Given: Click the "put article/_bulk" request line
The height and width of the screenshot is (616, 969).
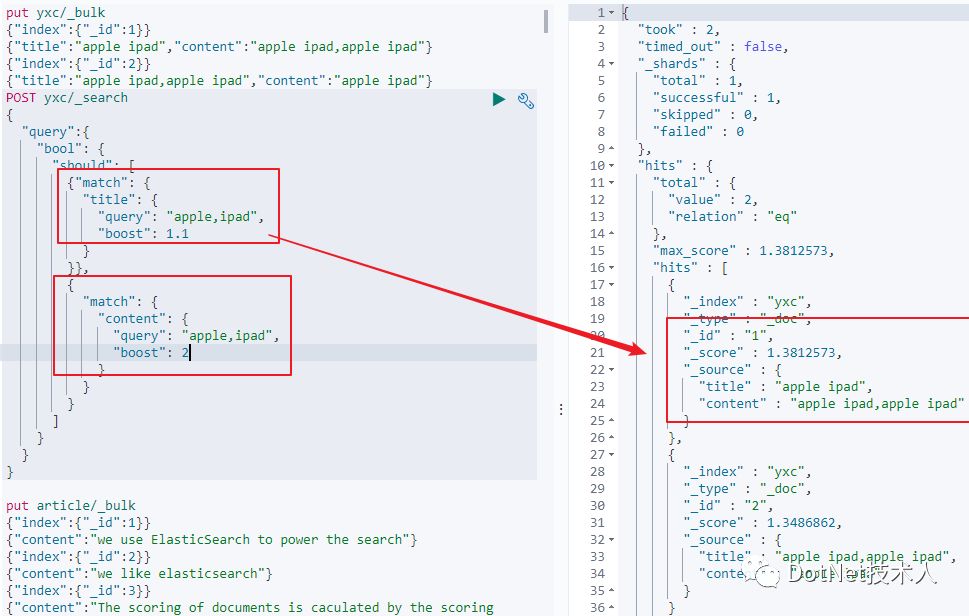Looking at the screenshot, I should 70,505.
